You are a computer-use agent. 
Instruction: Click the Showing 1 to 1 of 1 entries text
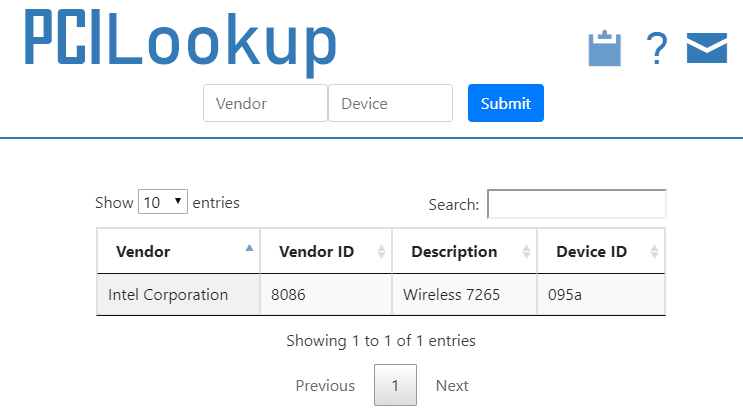381,341
